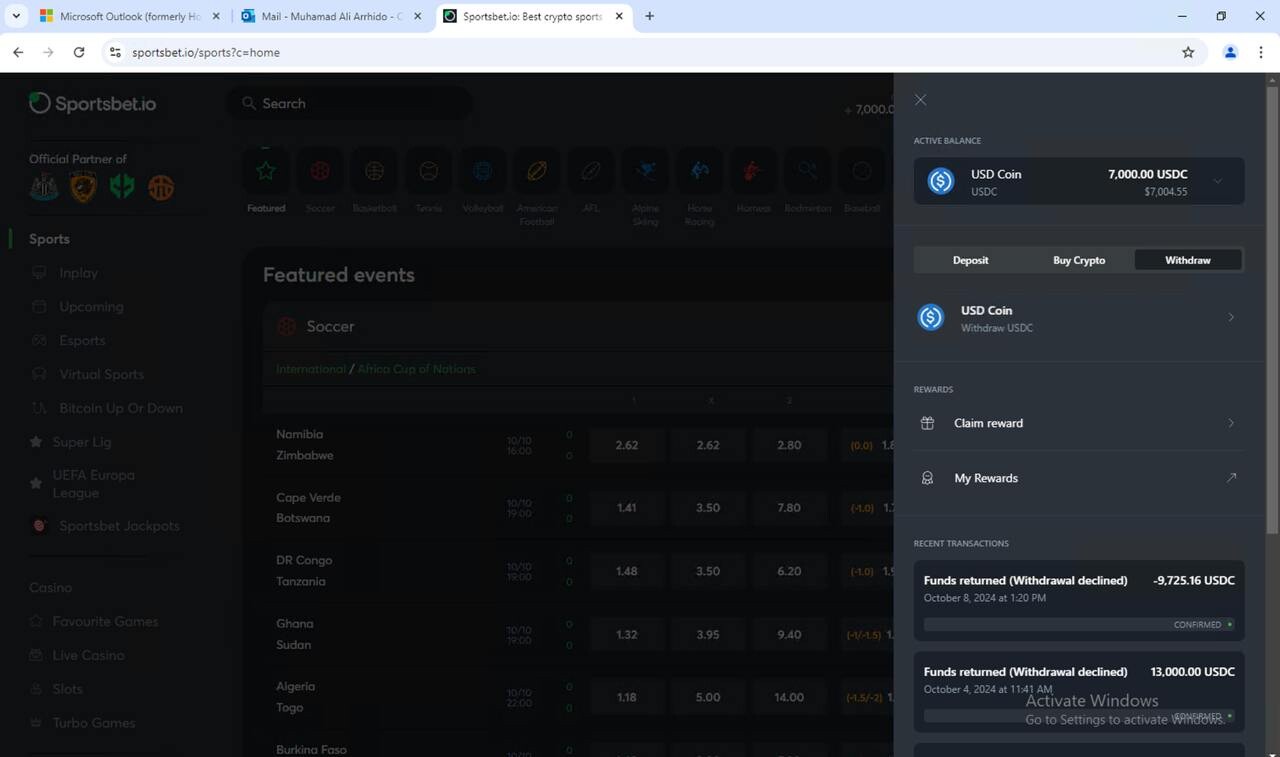Viewport: 1280px width, 757px height.
Task: Open Live Casino in sidebar
Action: (x=88, y=655)
